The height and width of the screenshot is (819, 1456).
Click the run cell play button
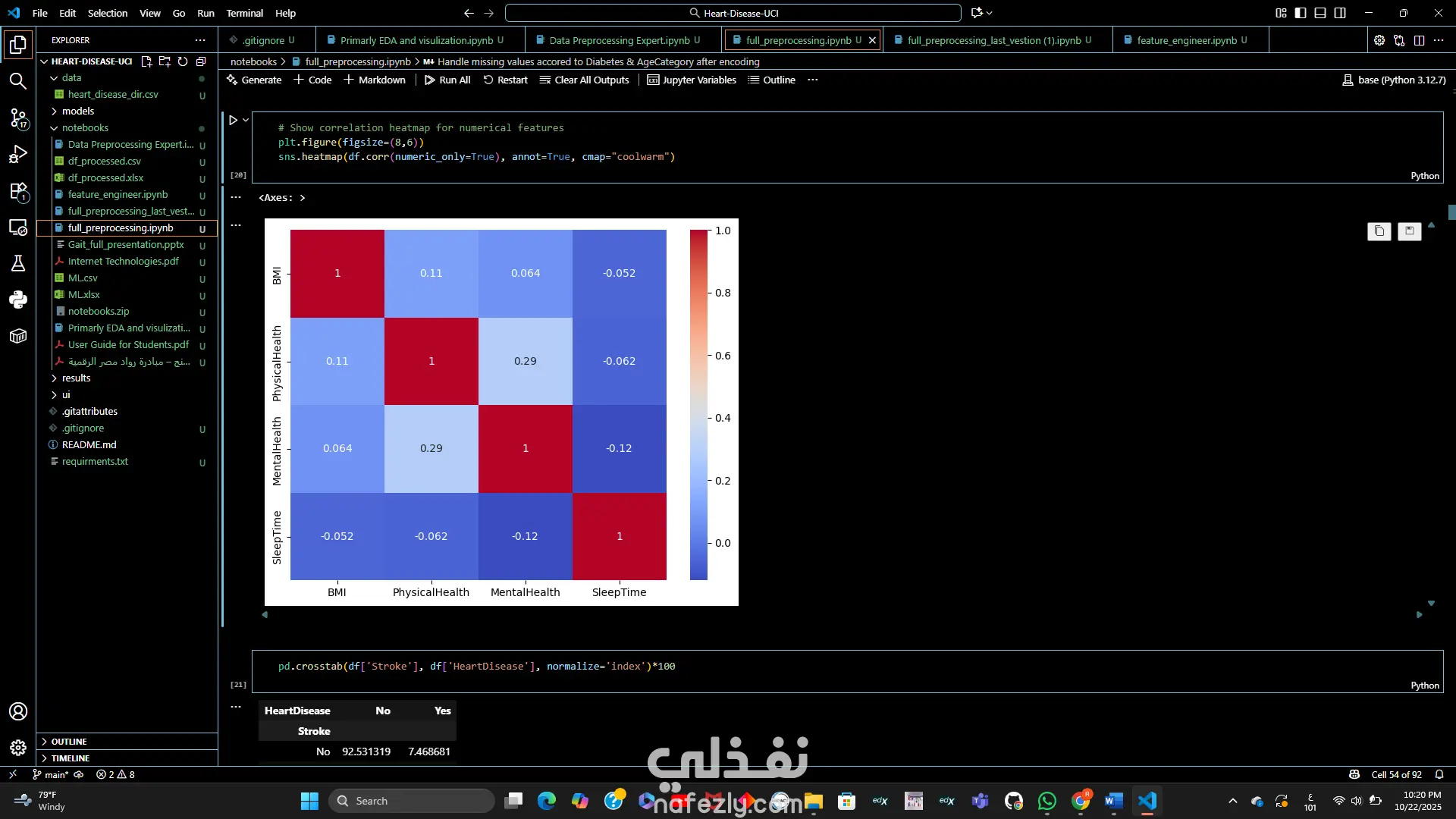click(233, 120)
